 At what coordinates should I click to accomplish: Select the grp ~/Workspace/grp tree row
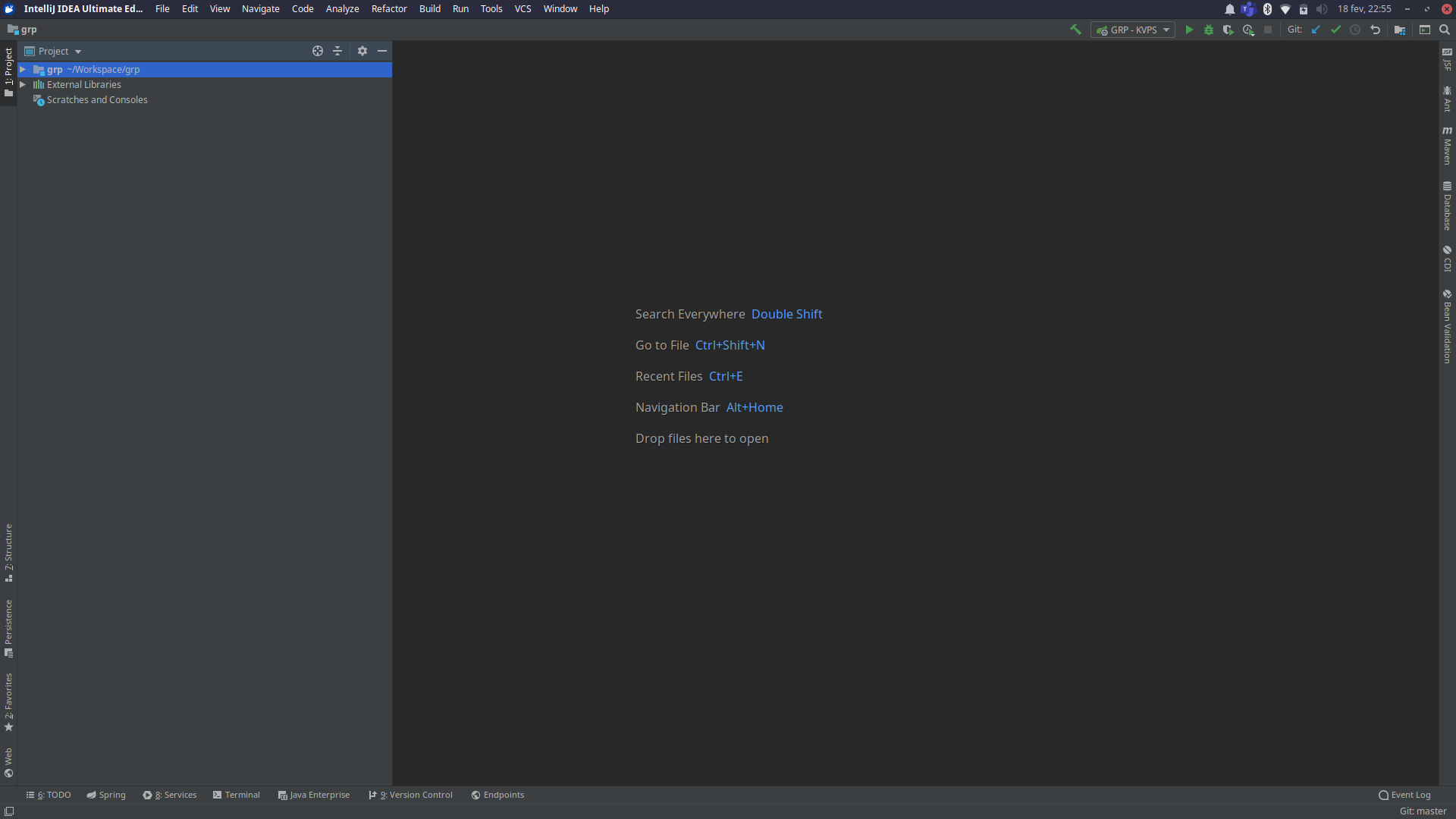point(205,69)
